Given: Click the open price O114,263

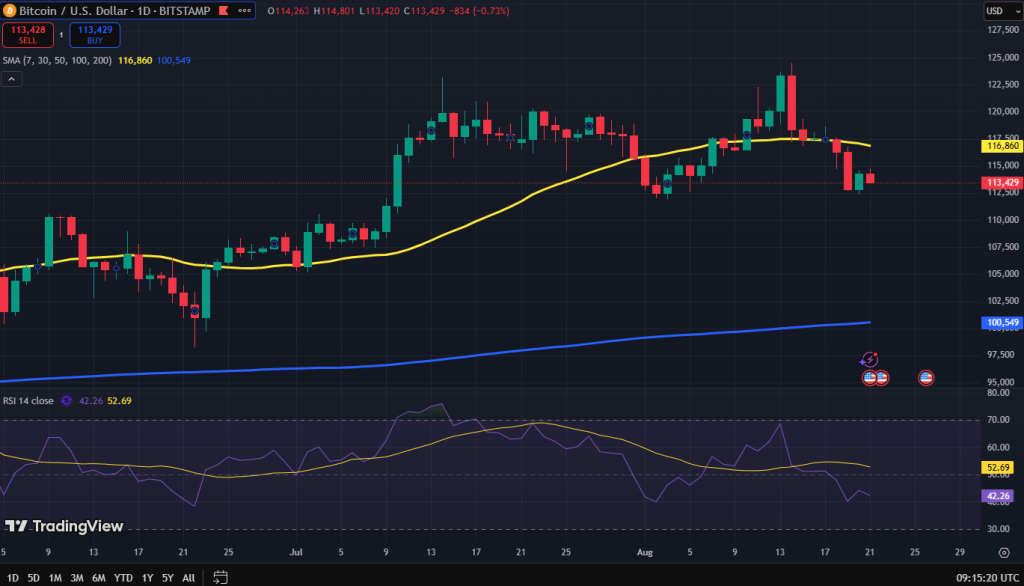Looking at the screenshot, I should pyautogui.click(x=288, y=11).
